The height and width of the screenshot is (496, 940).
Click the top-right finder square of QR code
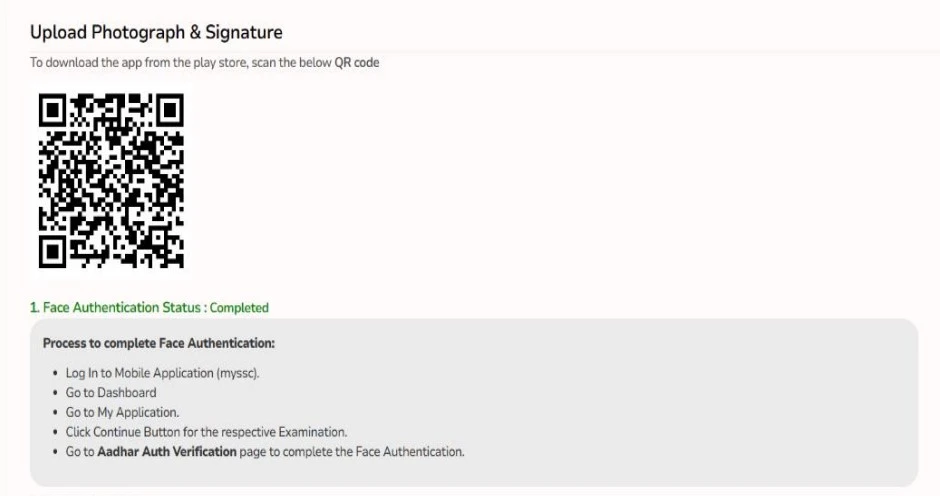[x=170, y=110]
